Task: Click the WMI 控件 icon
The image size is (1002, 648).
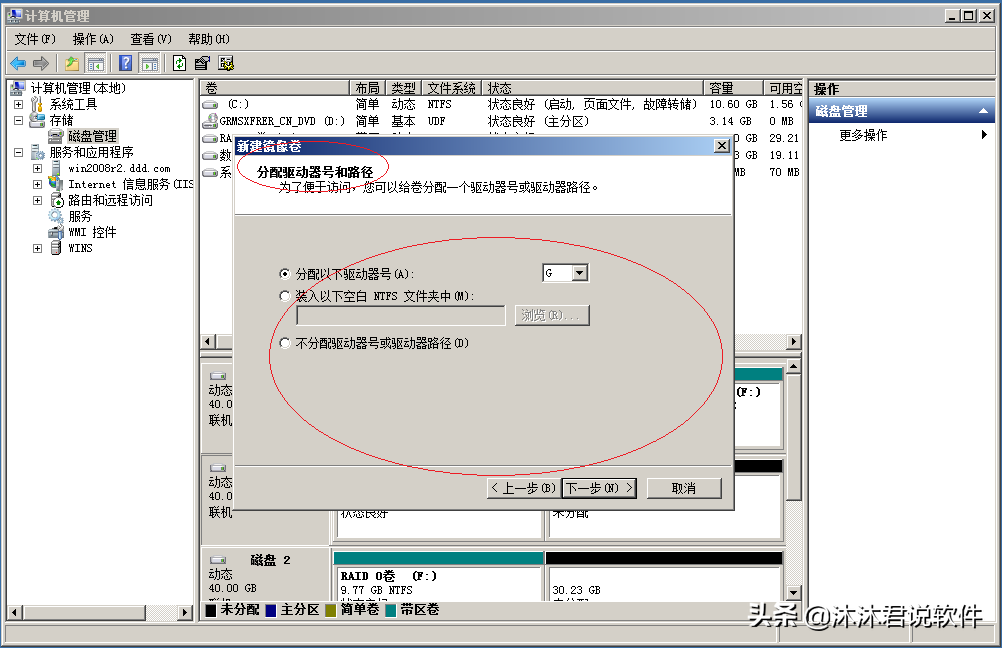Action: pos(56,232)
